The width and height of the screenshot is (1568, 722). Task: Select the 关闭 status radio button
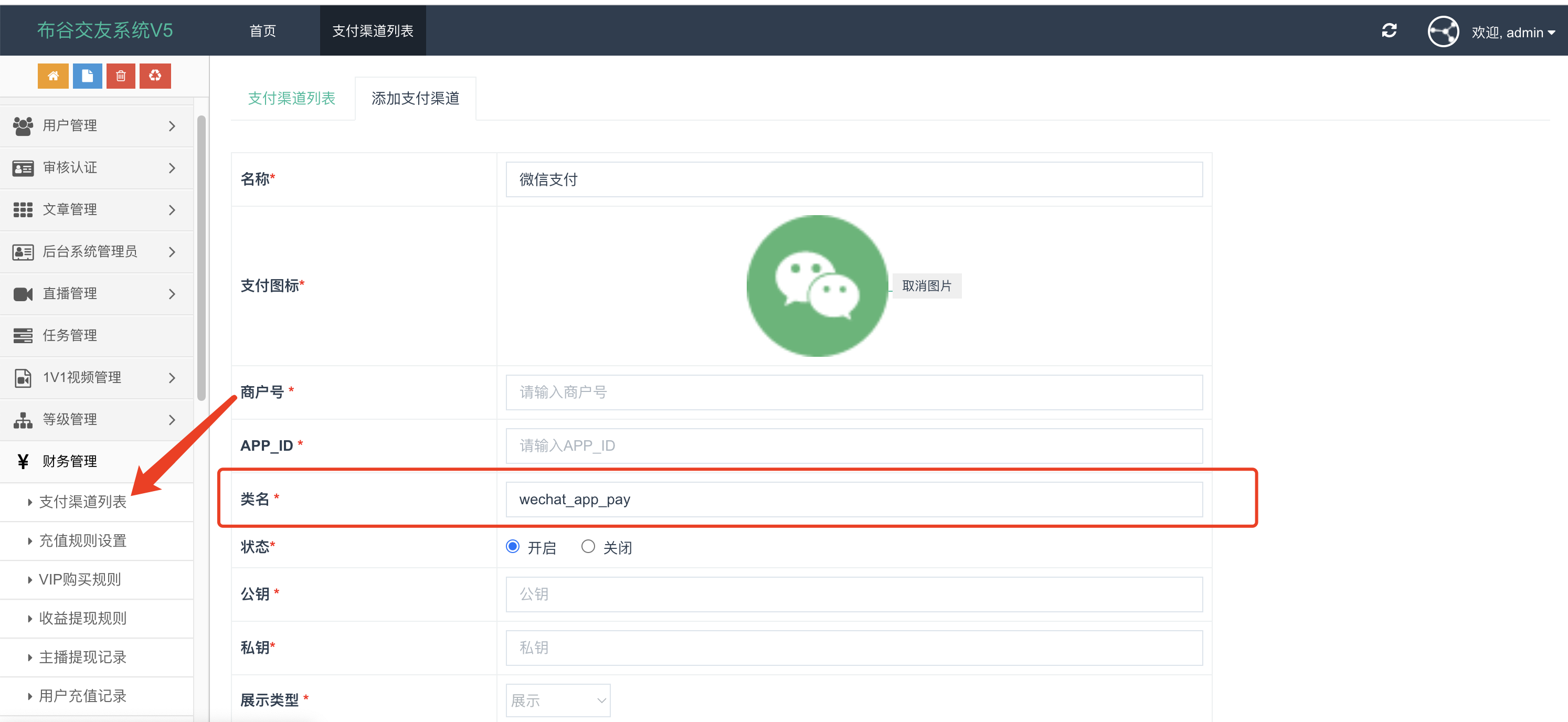click(x=587, y=546)
